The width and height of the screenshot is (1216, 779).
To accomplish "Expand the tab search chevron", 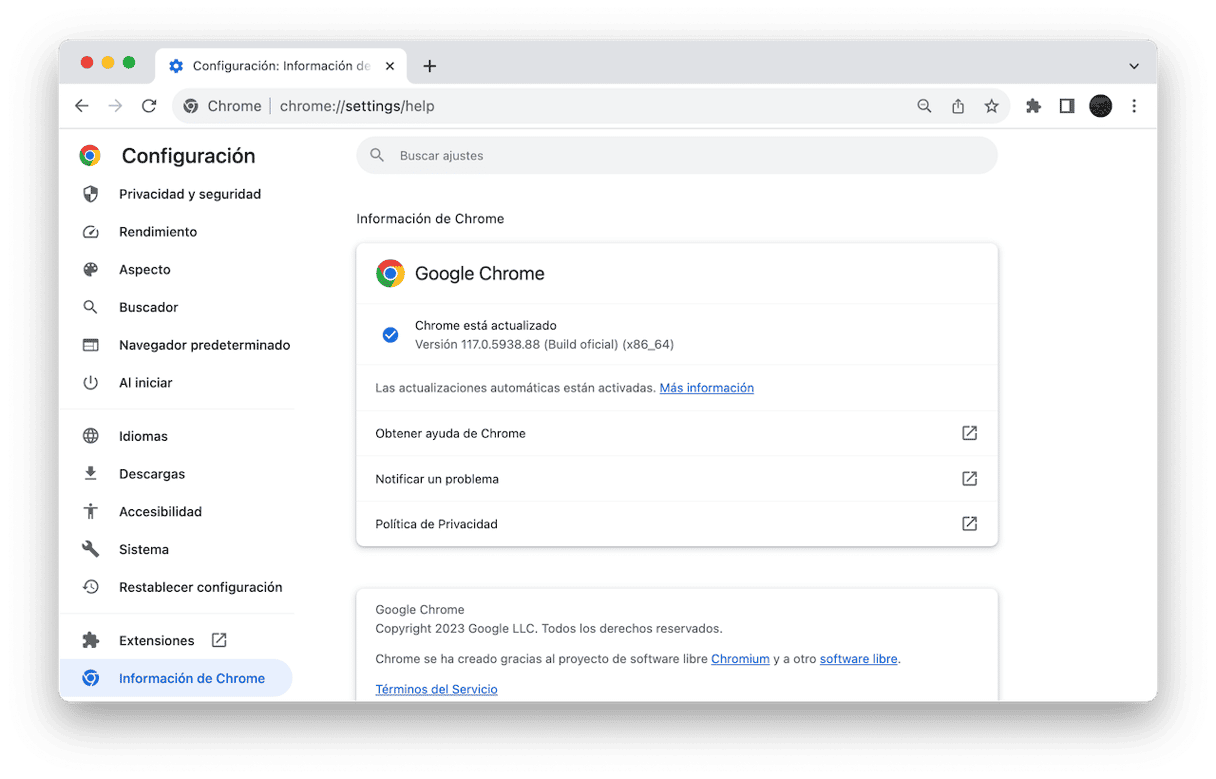I will tap(1134, 66).
